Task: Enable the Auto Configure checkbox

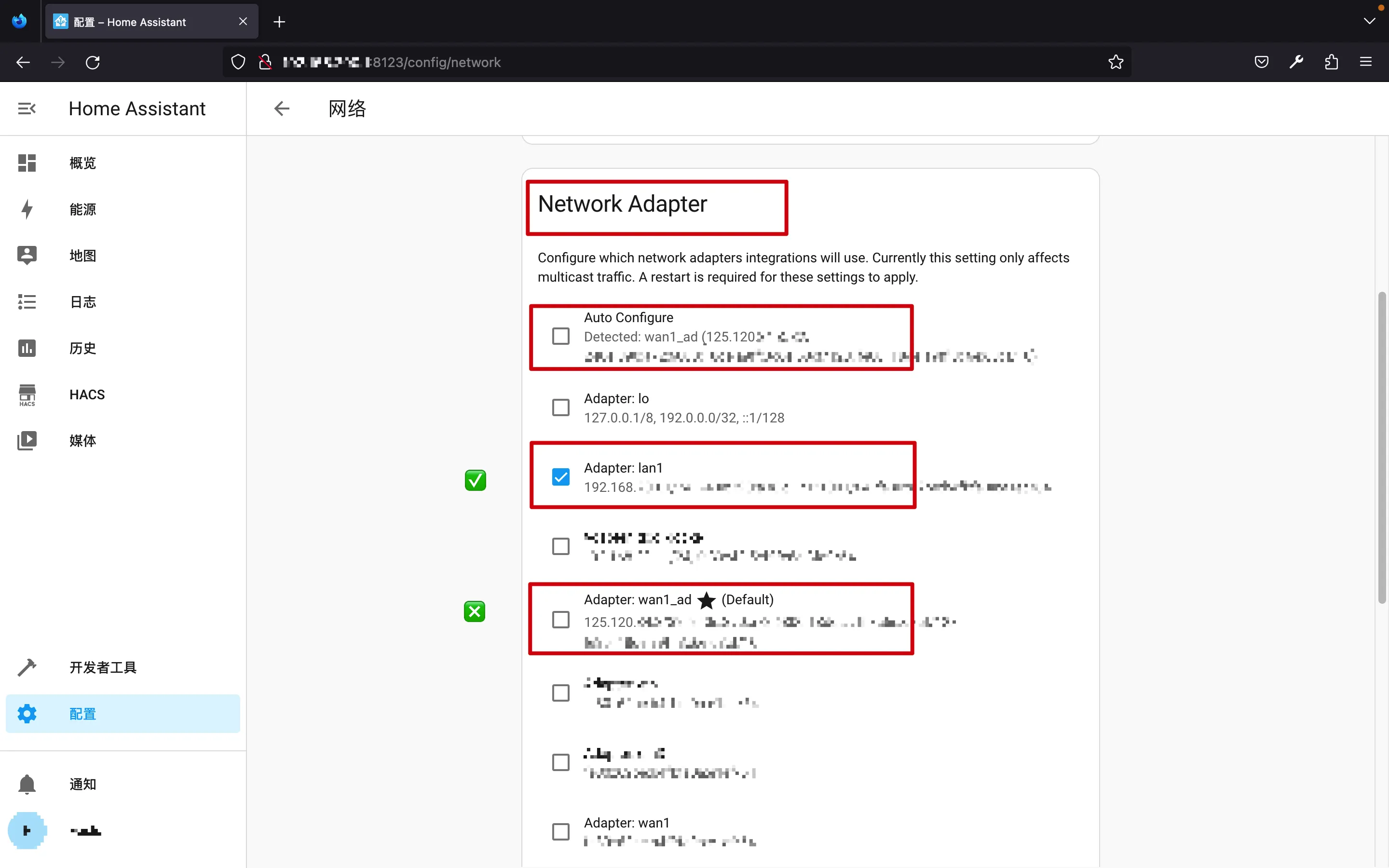Action: click(x=560, y=336)
